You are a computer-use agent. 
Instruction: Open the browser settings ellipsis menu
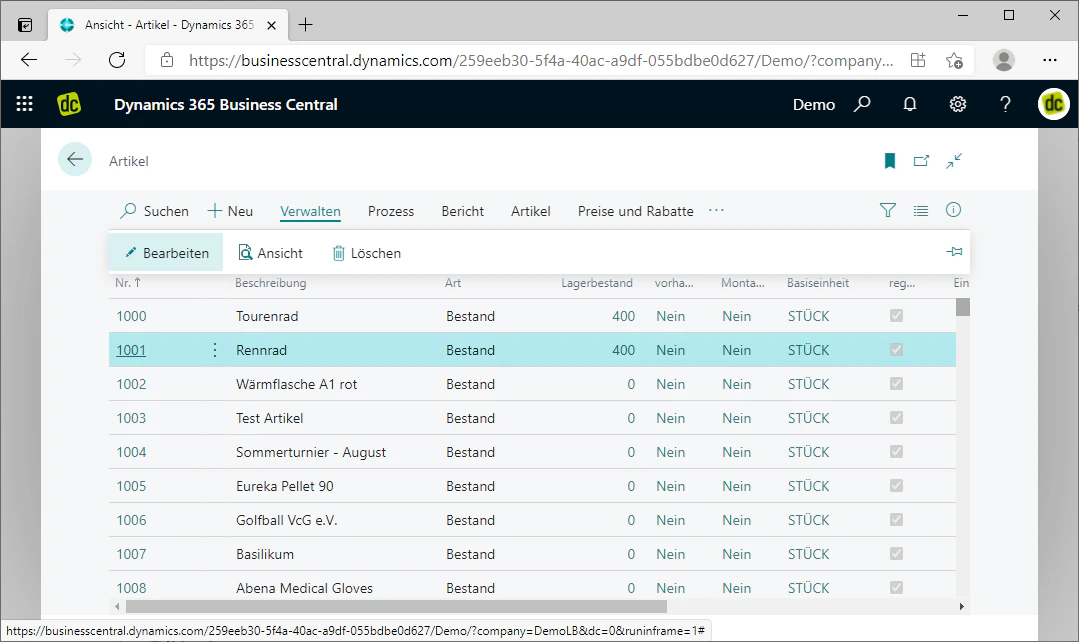click(x=1049, y=60)
